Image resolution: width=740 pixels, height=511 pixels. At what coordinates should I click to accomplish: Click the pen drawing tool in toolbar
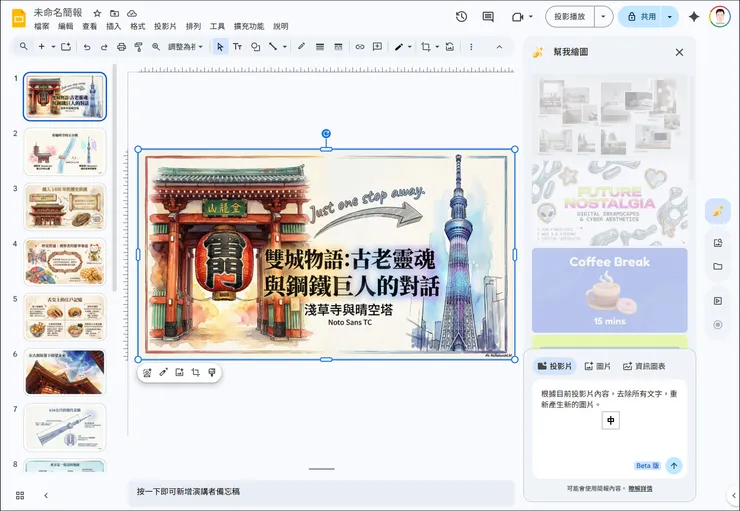[399, 47]
